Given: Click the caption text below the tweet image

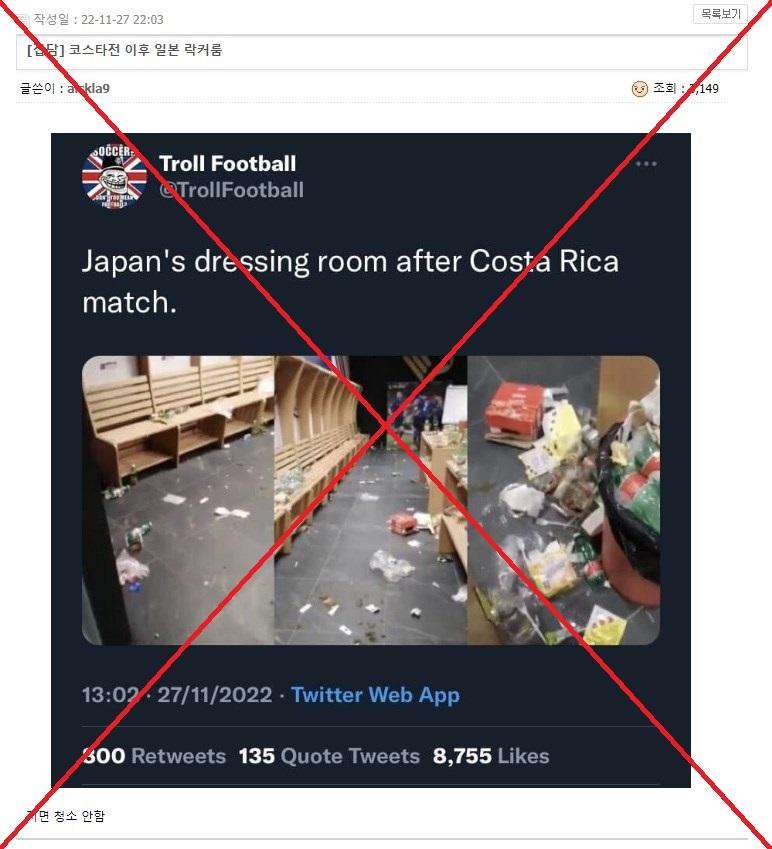Looking at the screenshot, I should (x=65, y=816).
